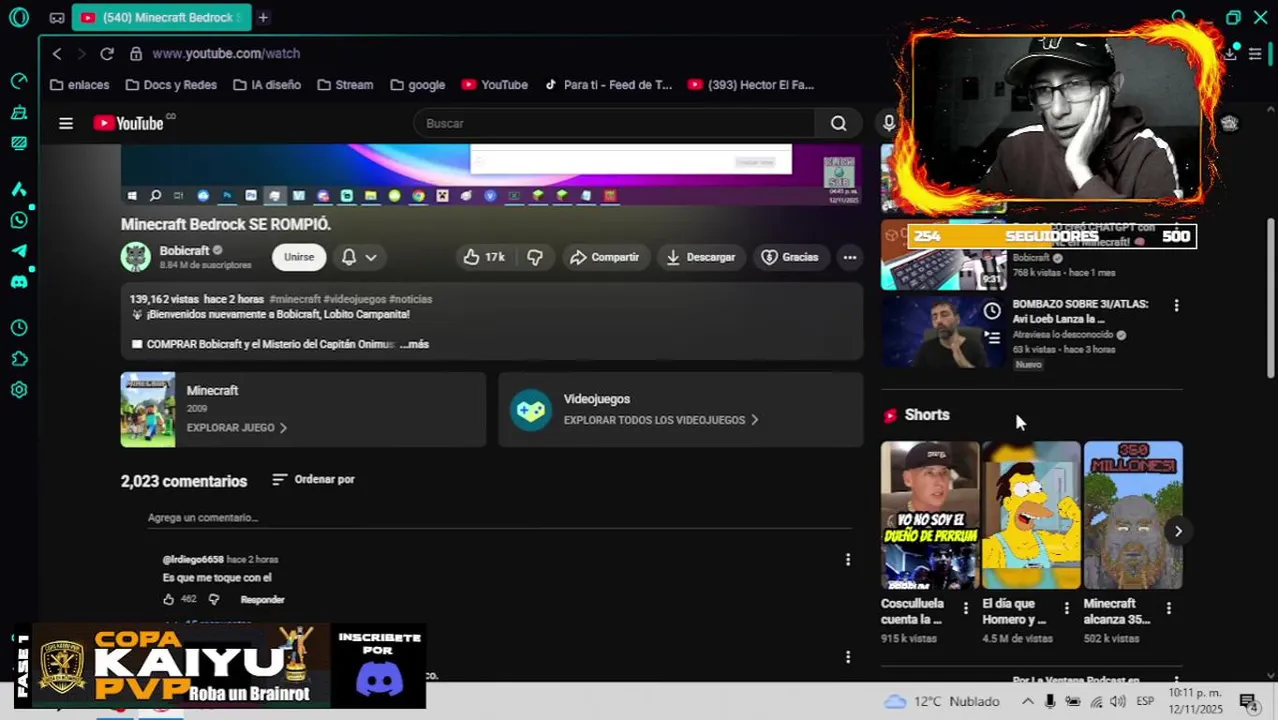The height and width of the screenshot is (720, 1278).
Task: Open menu for BOMBAZO SOBRE 3I/ATLAS video
Action: click(x=1176, y=305)
